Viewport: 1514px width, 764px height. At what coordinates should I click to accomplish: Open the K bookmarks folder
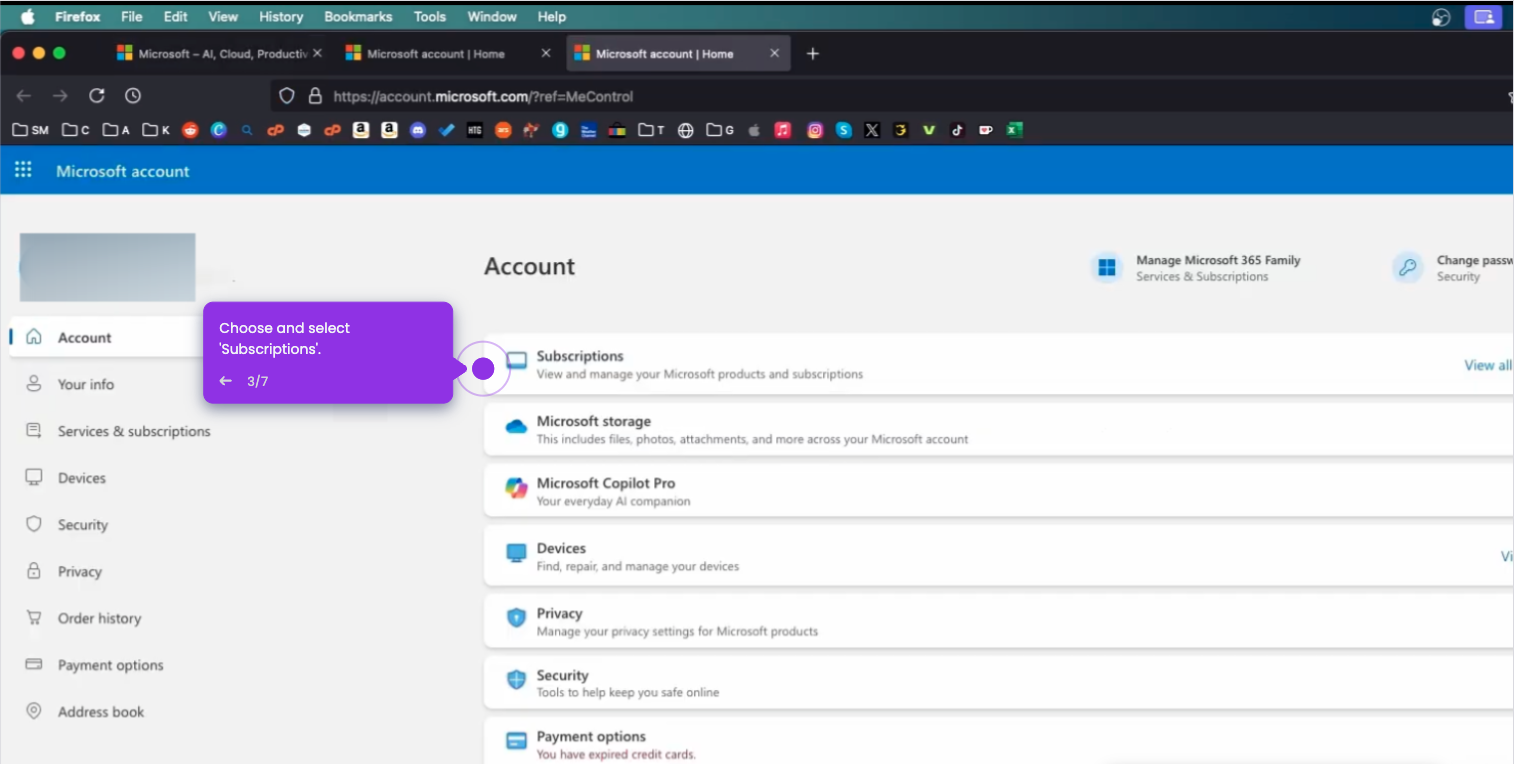pyautogui.click(x=156, y=130)
